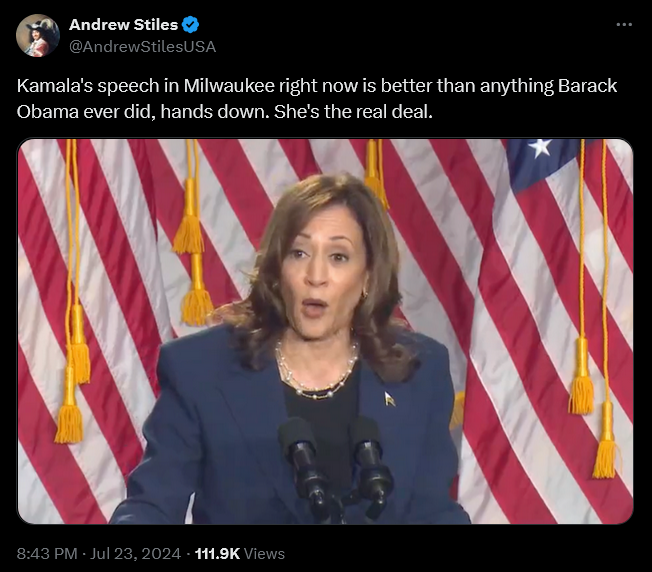Select the tweet text starting with Kamala's speech
Viewport: 652px width, 572px height.
coord(317,99)
